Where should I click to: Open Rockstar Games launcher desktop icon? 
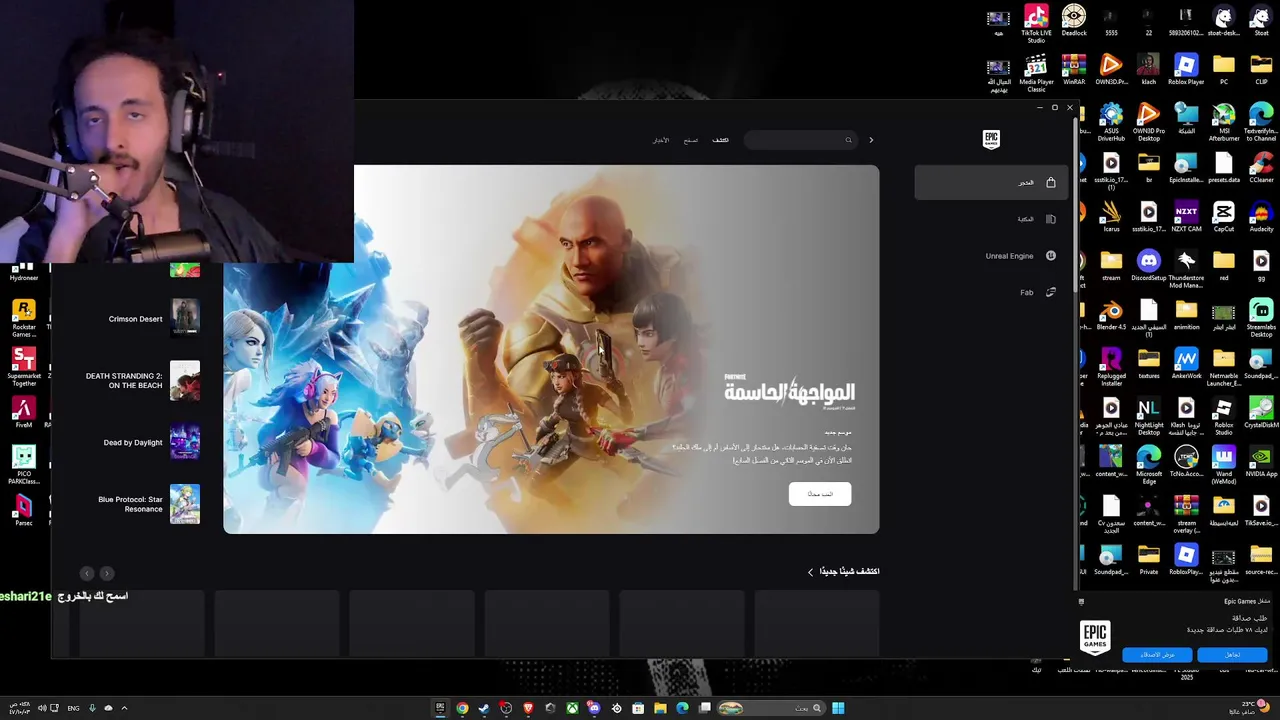(x=24, y=319)
